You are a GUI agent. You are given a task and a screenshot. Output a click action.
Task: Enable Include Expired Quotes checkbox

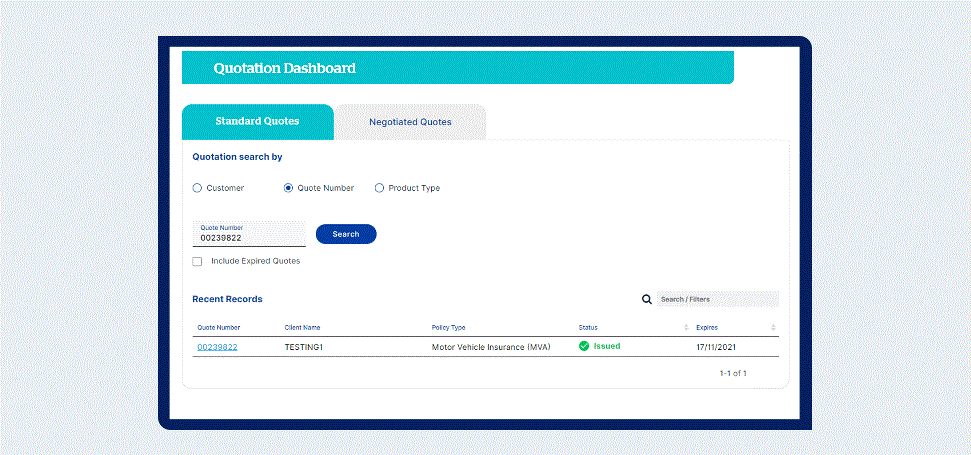pyautogui.click(x=197, y=262)
